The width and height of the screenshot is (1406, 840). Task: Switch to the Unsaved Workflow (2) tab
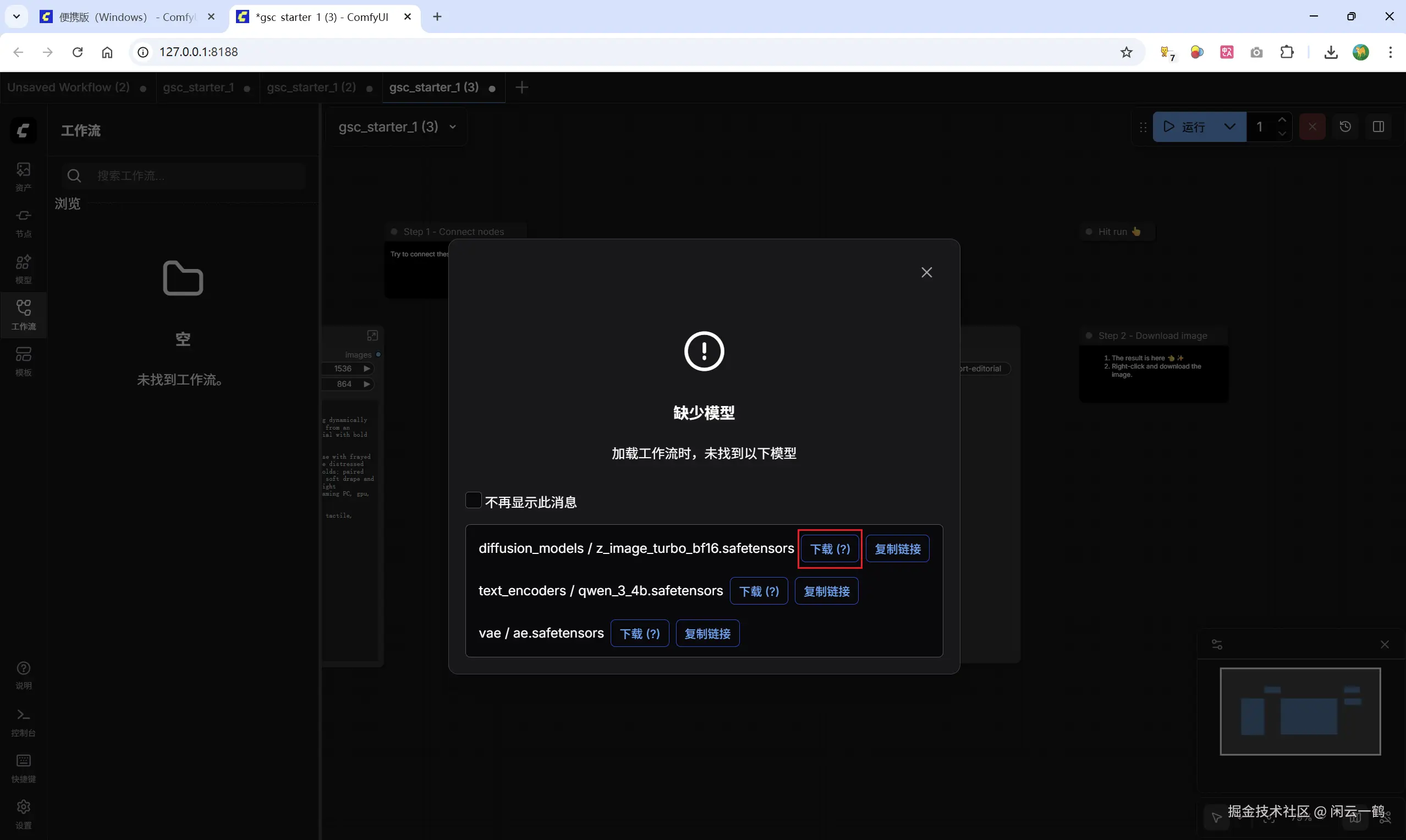click(x=69, y=87)
